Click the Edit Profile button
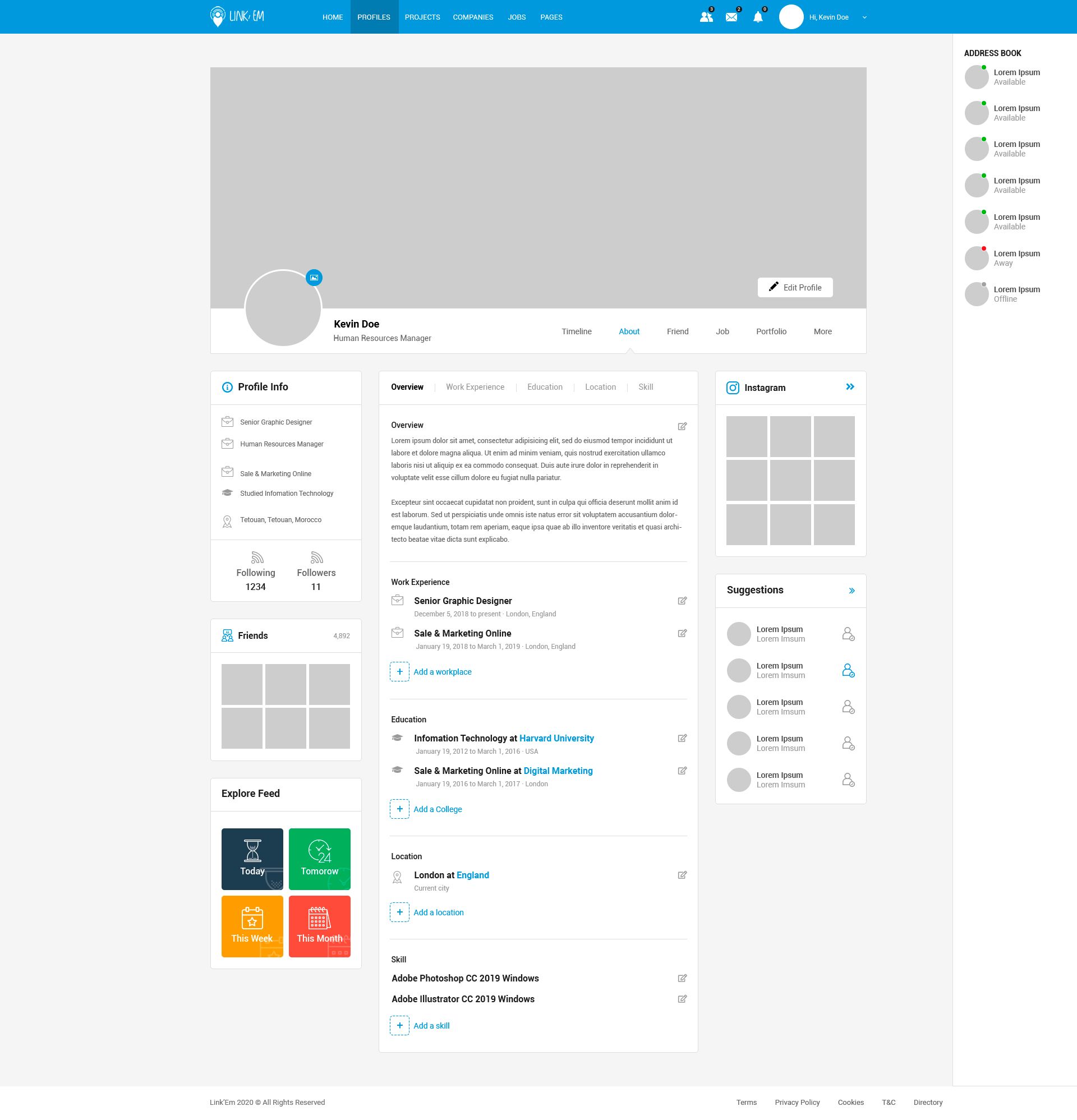The width and height of the screenshot is (1077, 1120). pyautogui.click(x=795, y=287)
